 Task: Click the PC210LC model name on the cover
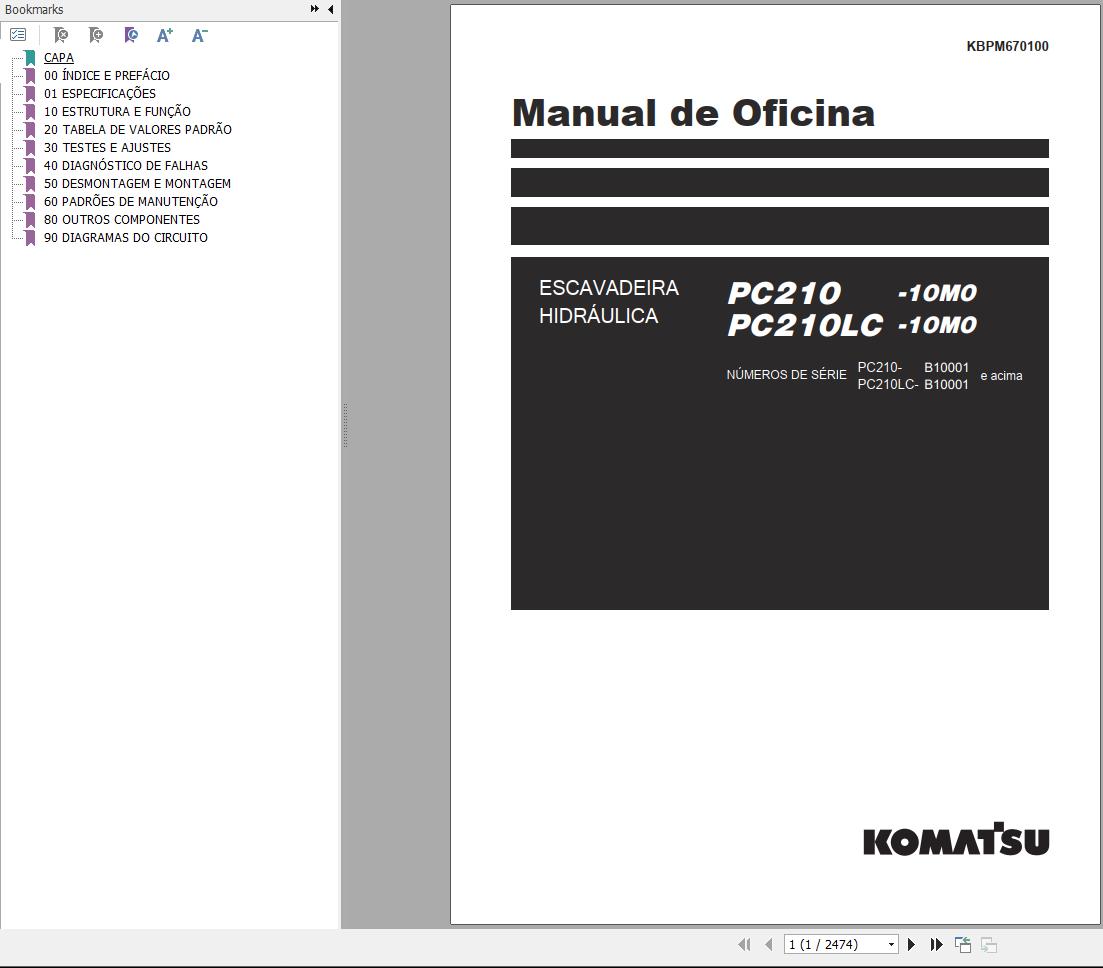point(805,325)
